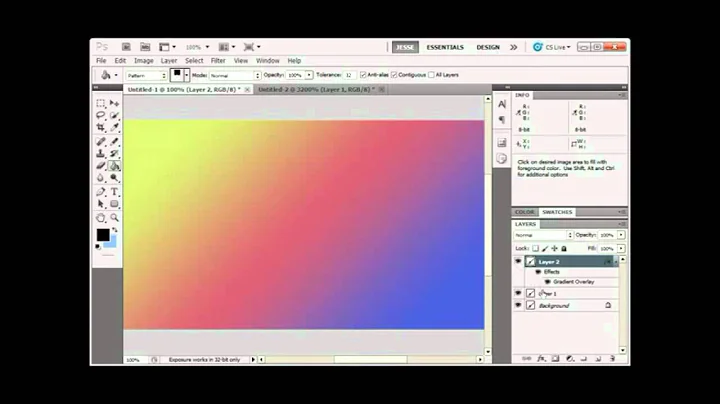
Task: Toggle Lock image pixels brush icon
Action: coord(545,248)
